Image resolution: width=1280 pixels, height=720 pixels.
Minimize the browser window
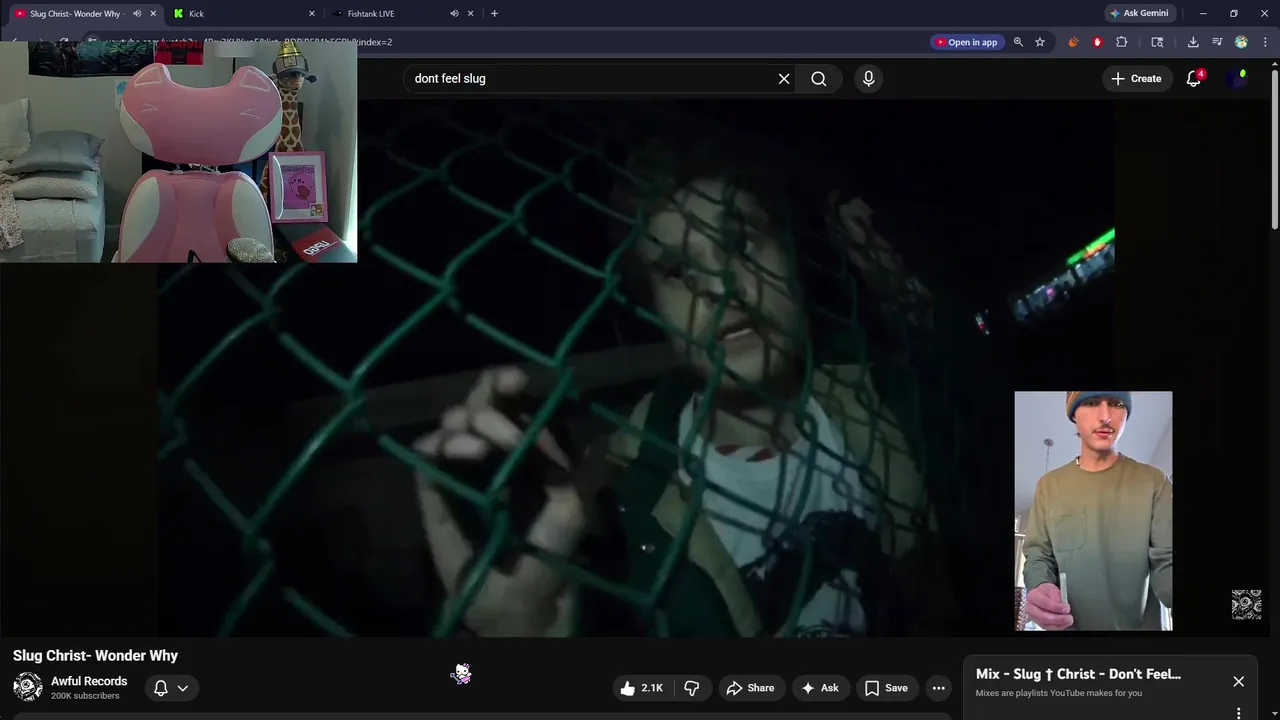click(1203, 13)
